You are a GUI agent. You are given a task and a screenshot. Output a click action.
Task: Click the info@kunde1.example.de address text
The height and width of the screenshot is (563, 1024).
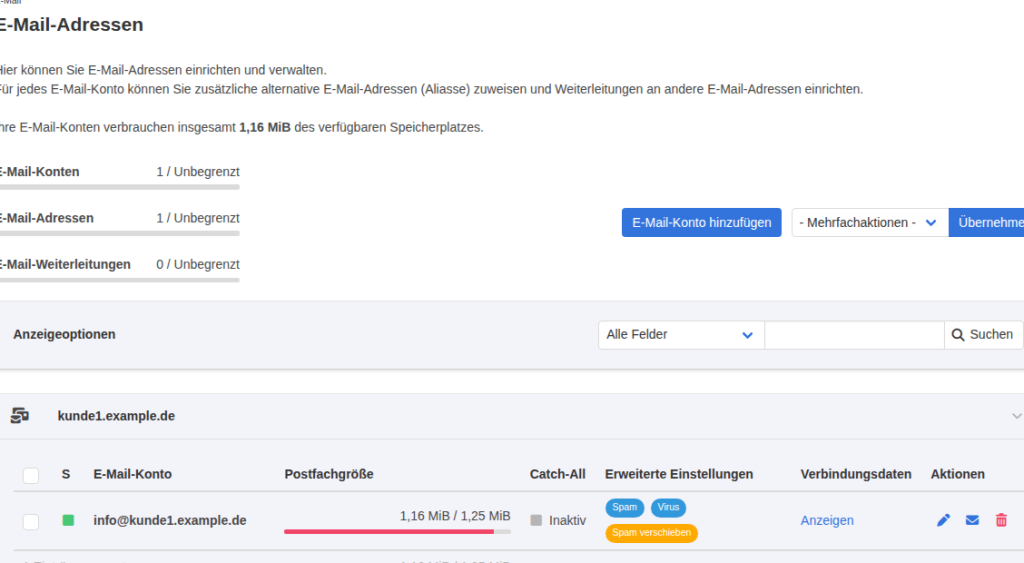pyautogui.click(x=170, y=521)
